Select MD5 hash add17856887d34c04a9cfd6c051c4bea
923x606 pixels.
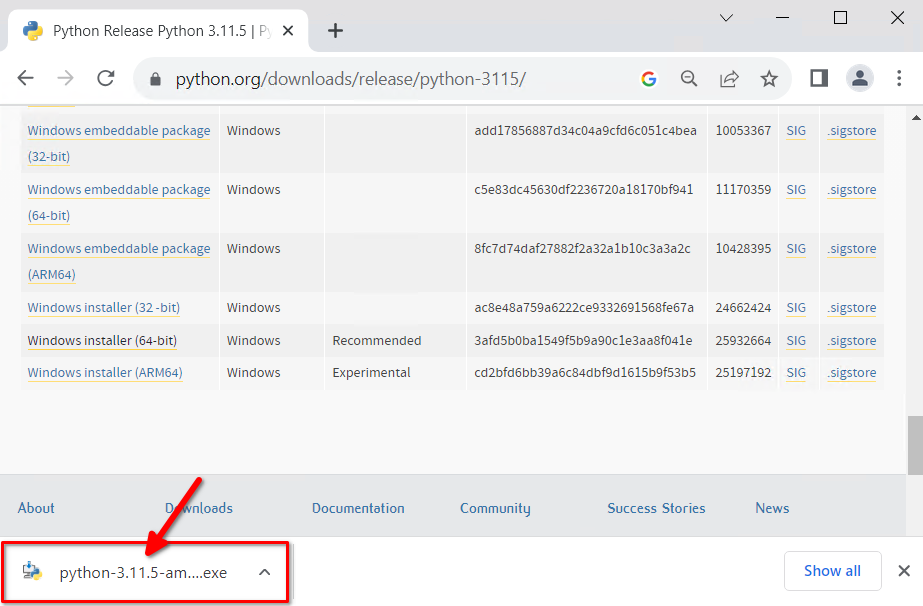pos(585,131)
